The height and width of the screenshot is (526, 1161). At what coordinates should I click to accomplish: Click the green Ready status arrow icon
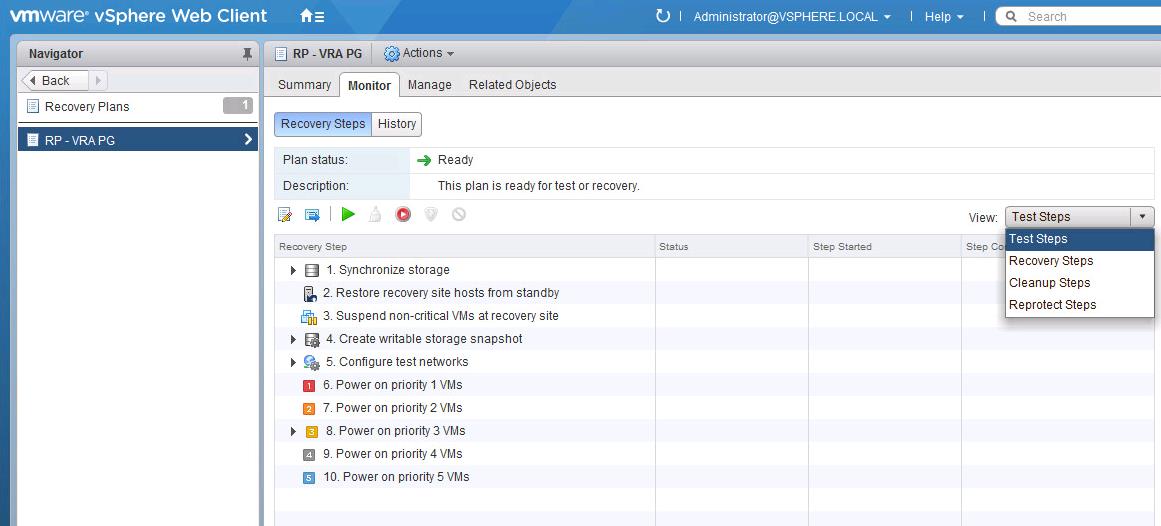tap(424, 160)
